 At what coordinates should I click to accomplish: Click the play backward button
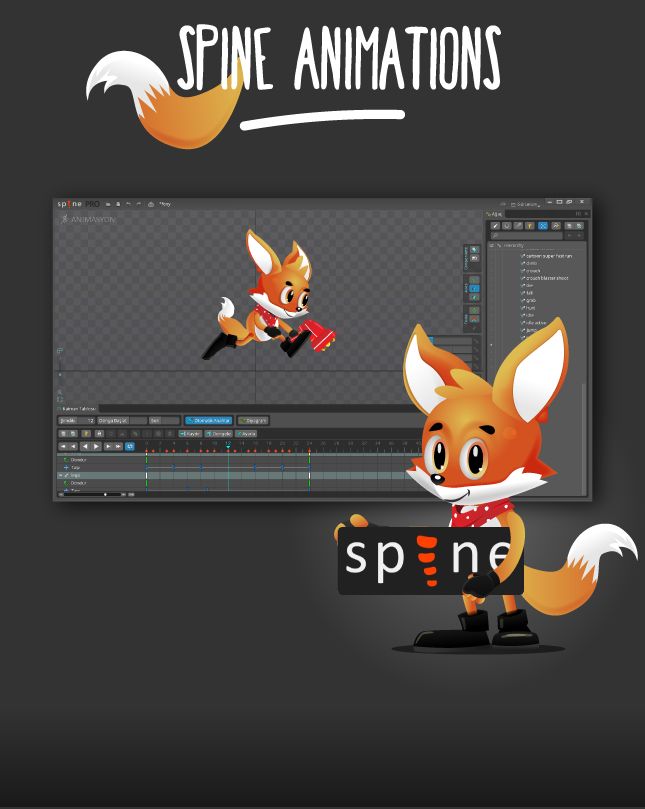85,446
